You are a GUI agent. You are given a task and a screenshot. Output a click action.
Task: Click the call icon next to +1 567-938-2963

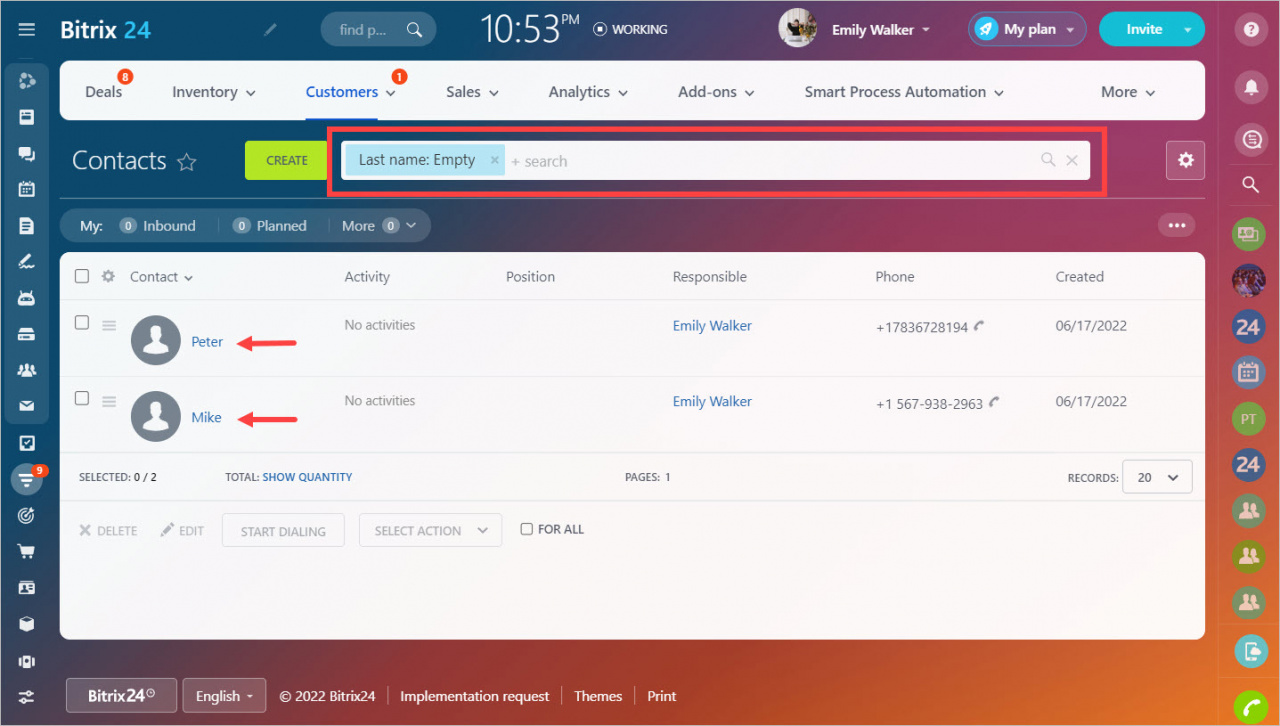tap(993, 403)
